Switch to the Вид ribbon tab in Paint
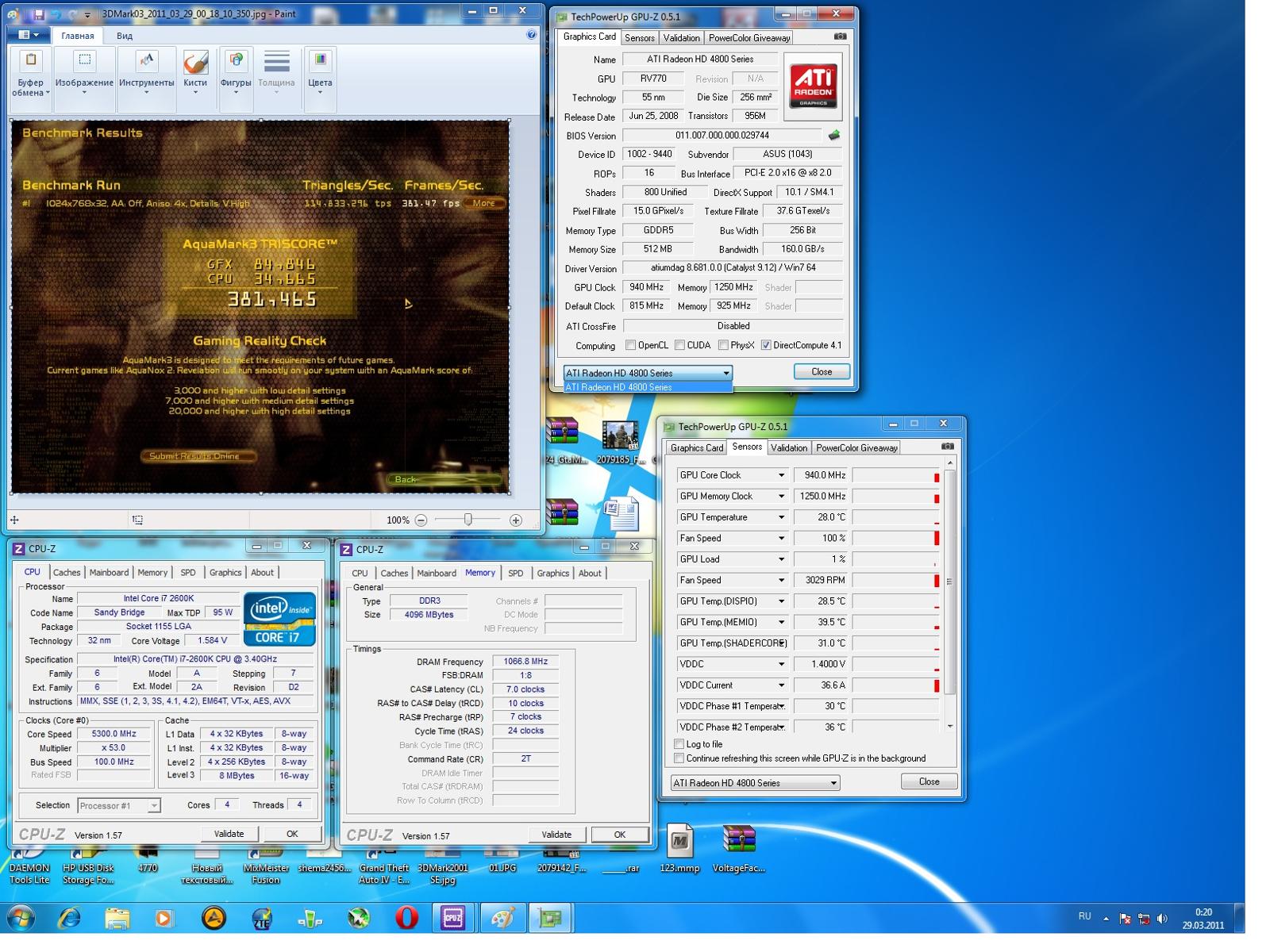The width and height of the screenshot is (1270, 952). pyautogui.click(x=125, y=36)
